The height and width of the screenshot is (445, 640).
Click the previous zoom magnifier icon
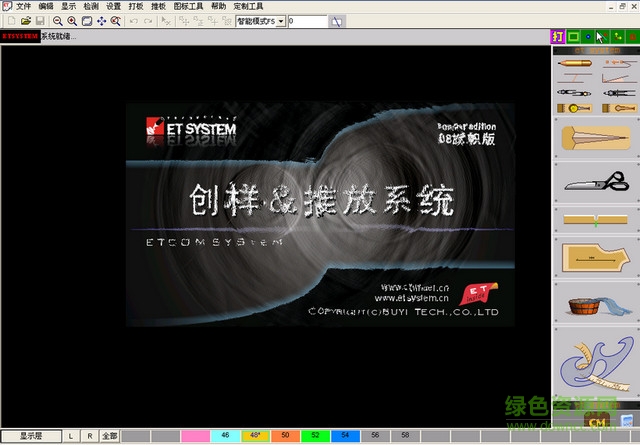116,21
